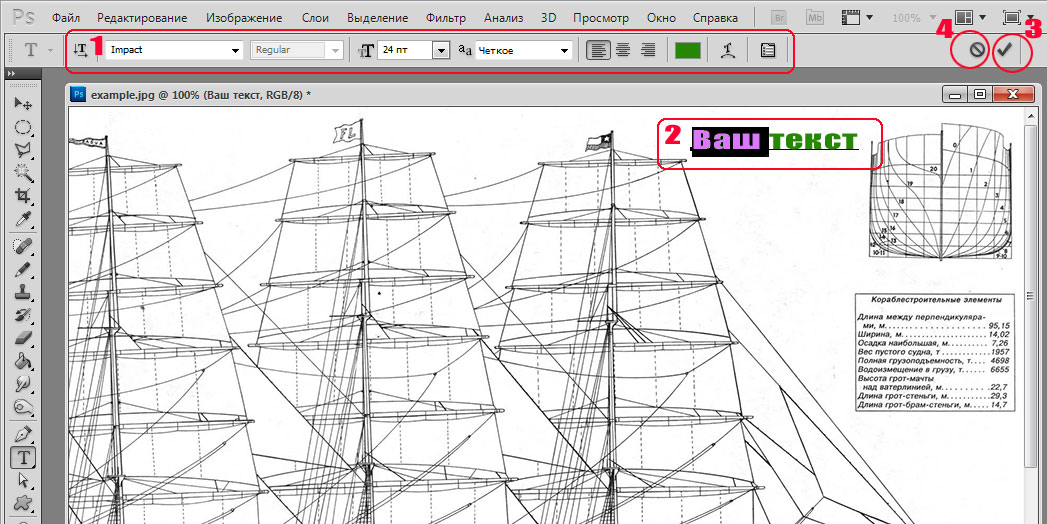Viewport: 1047px width, 524px height.
Task: Choose the Clone Stamp tool
Action: (22, 293)
